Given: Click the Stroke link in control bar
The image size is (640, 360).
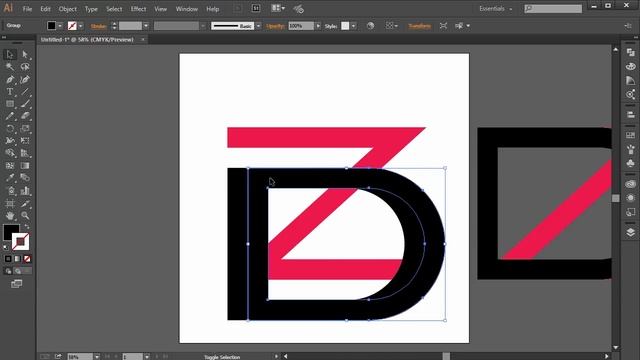Looking at the screenshot, I should tap(98, 26).
